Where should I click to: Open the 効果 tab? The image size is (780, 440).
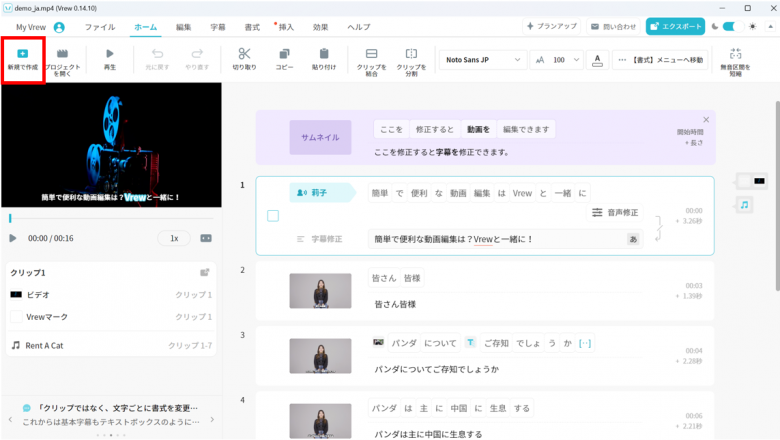tap(320, 27)
